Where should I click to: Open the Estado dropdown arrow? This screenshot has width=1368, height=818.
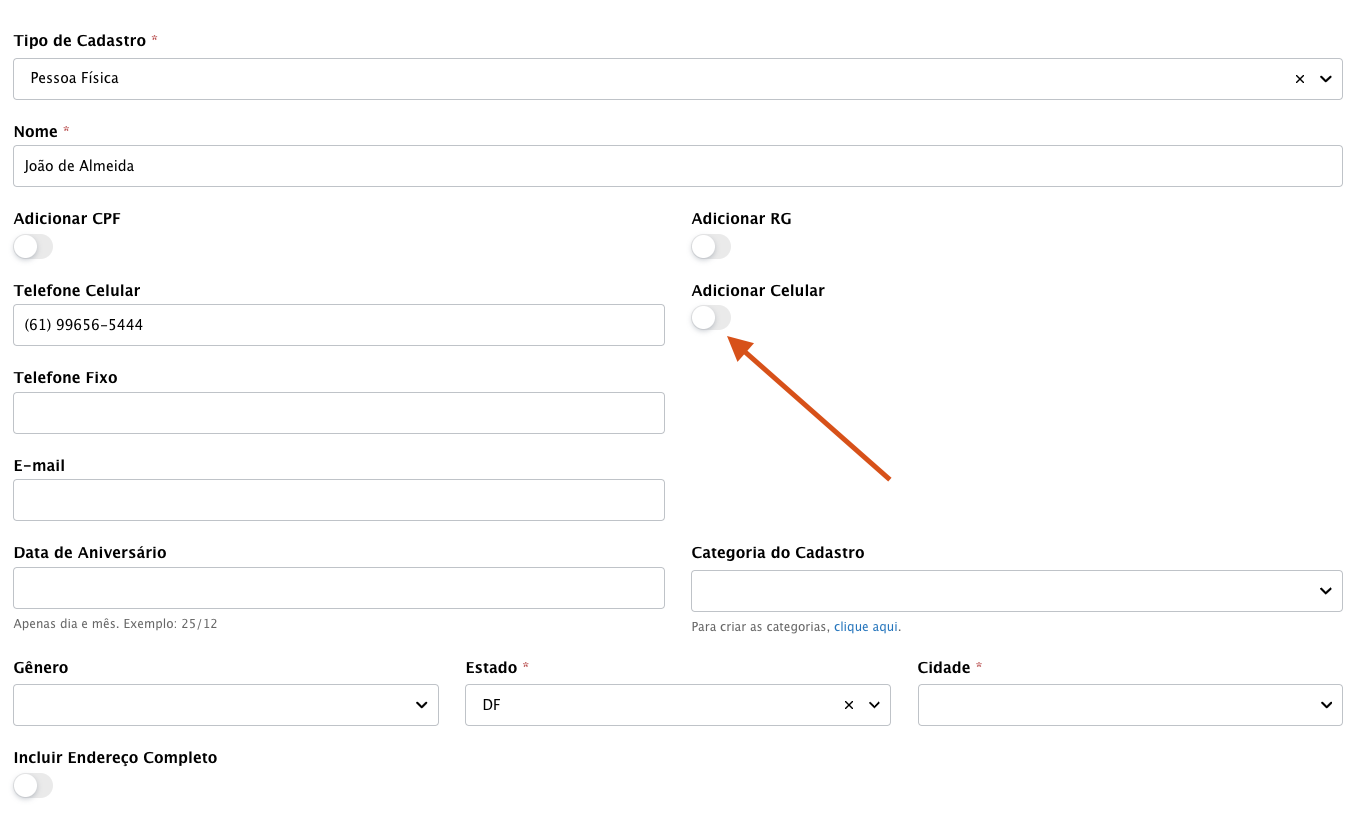pos(874,705)
